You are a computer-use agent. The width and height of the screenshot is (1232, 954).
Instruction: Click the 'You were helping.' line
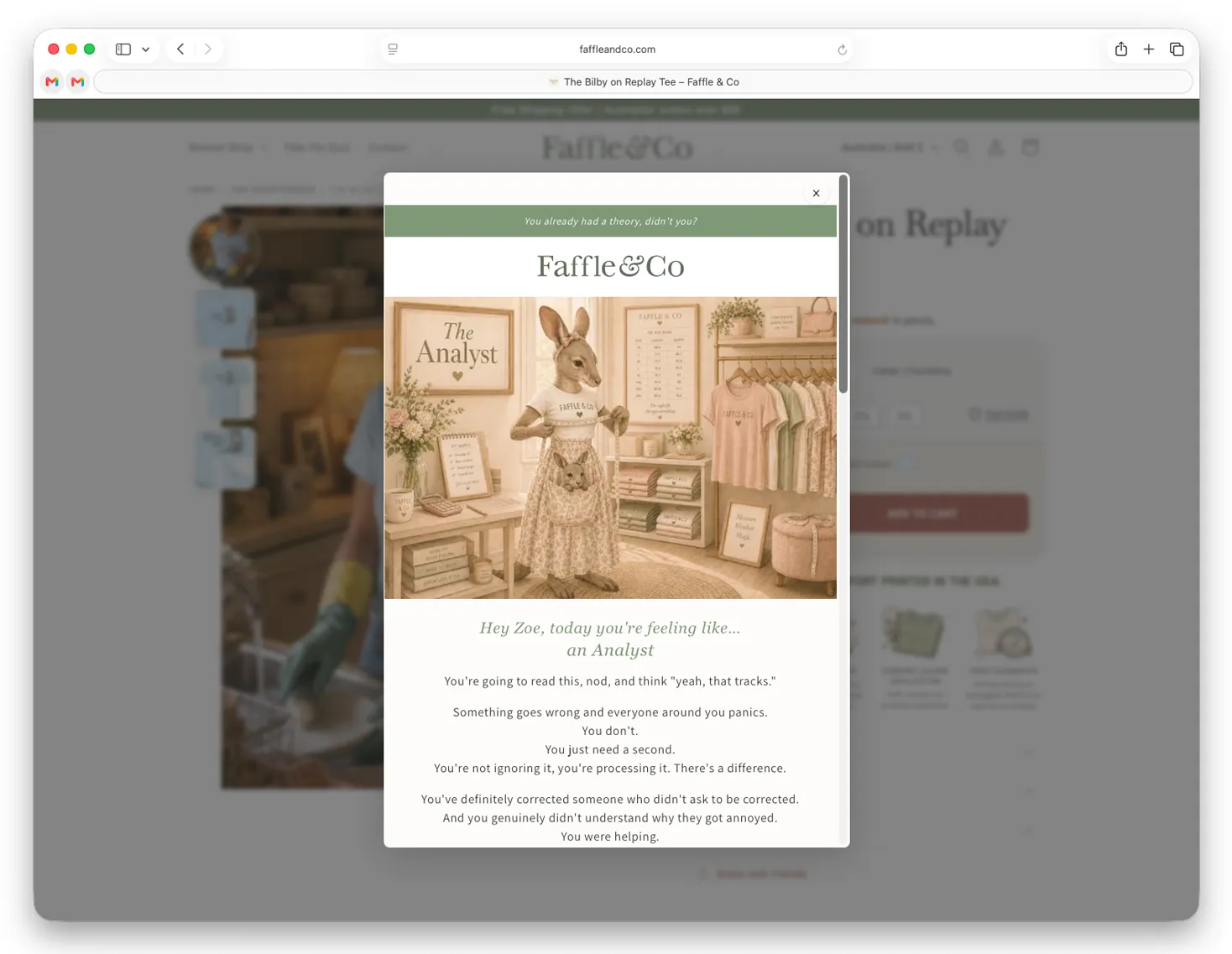pos(610,837)
